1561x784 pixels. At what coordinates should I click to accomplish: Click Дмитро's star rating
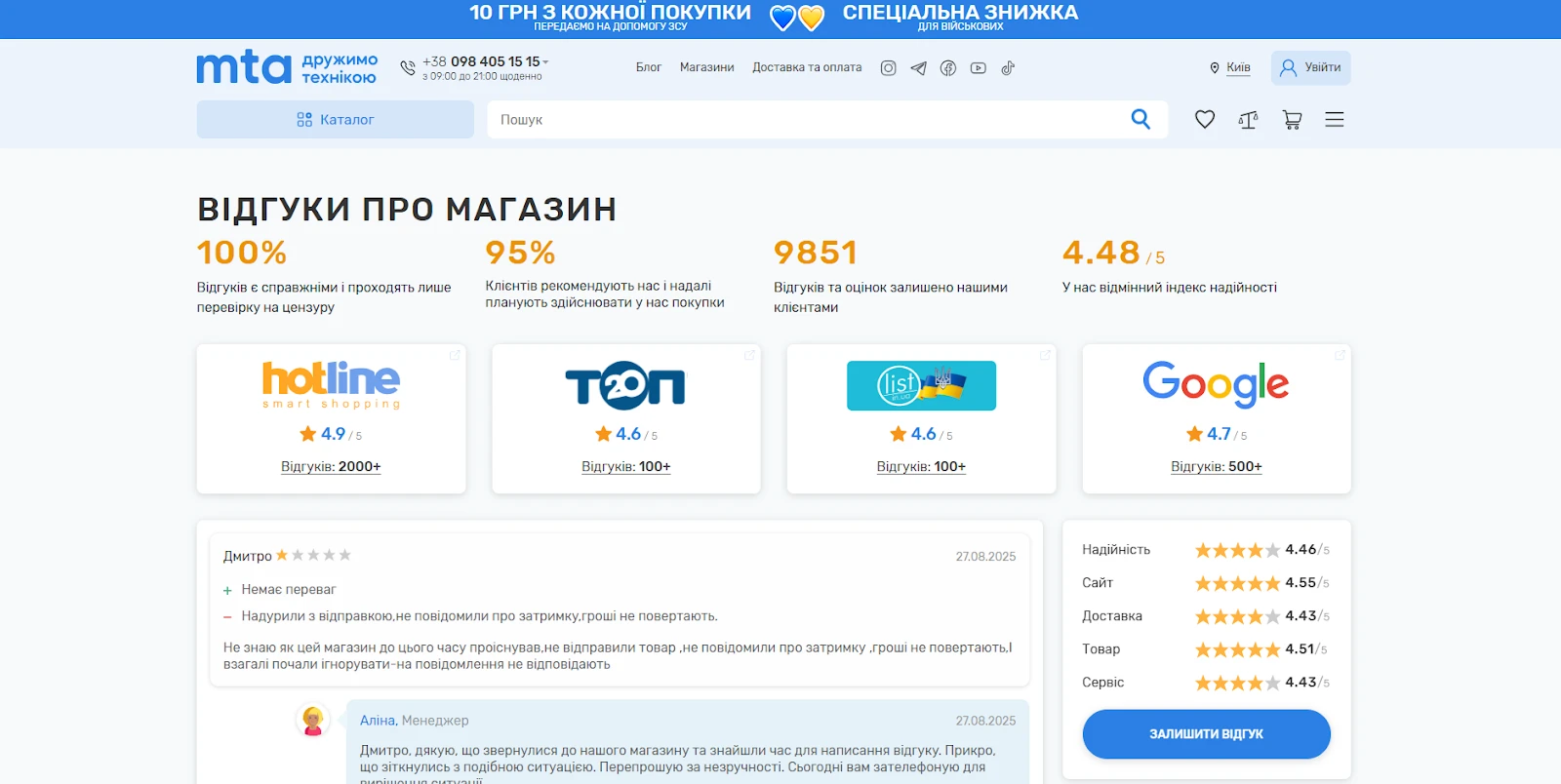pos(313,555)
